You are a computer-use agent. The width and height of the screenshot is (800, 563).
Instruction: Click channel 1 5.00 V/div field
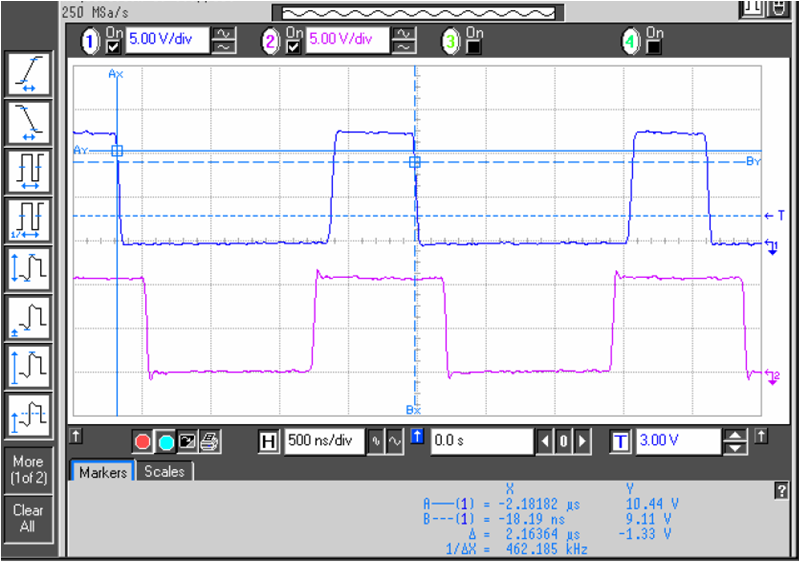coord(167,40)
